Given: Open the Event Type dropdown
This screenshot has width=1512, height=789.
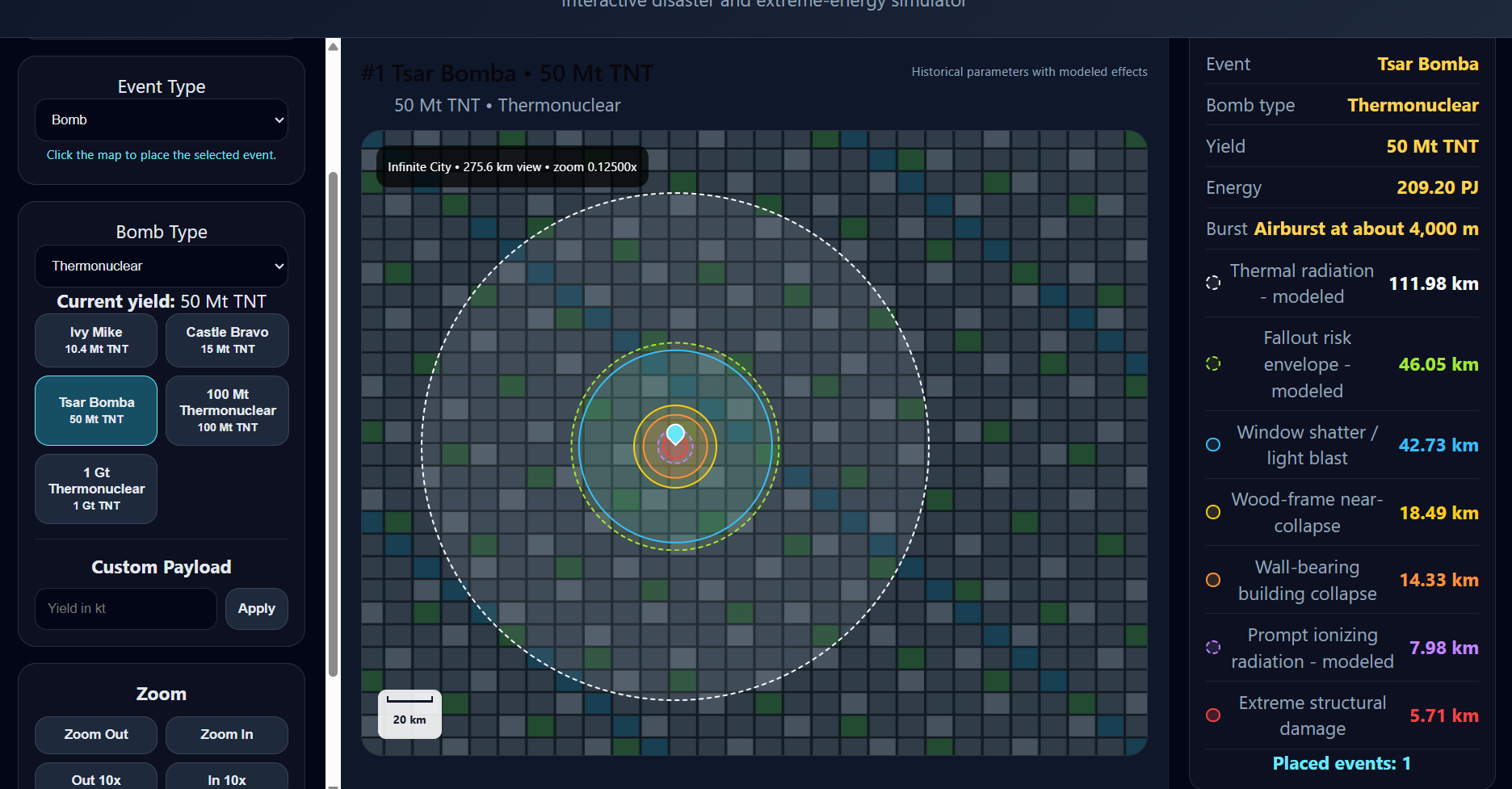Looking at the screenshot, I should tap(162, 120).
